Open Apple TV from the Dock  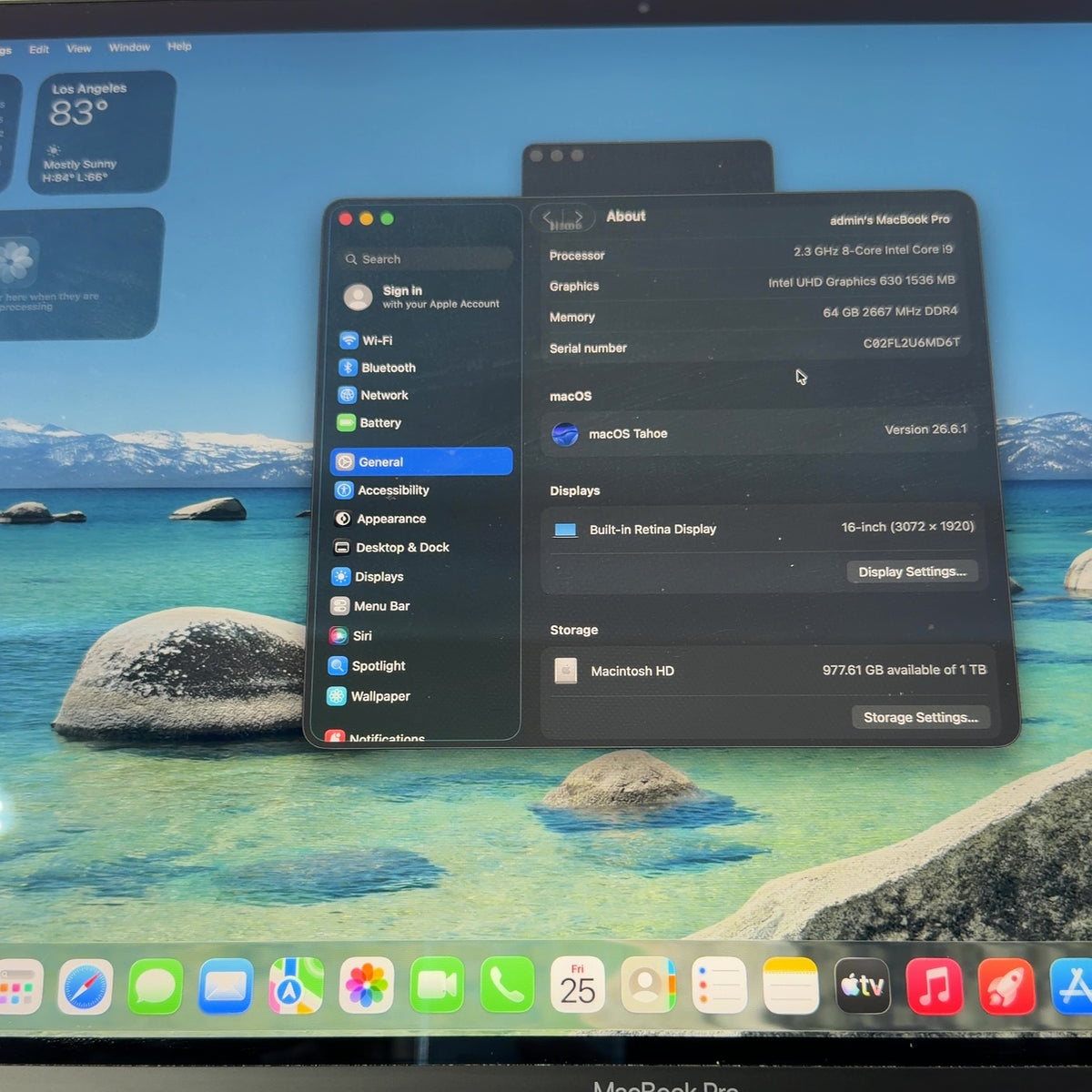click(x=862, y=986)
